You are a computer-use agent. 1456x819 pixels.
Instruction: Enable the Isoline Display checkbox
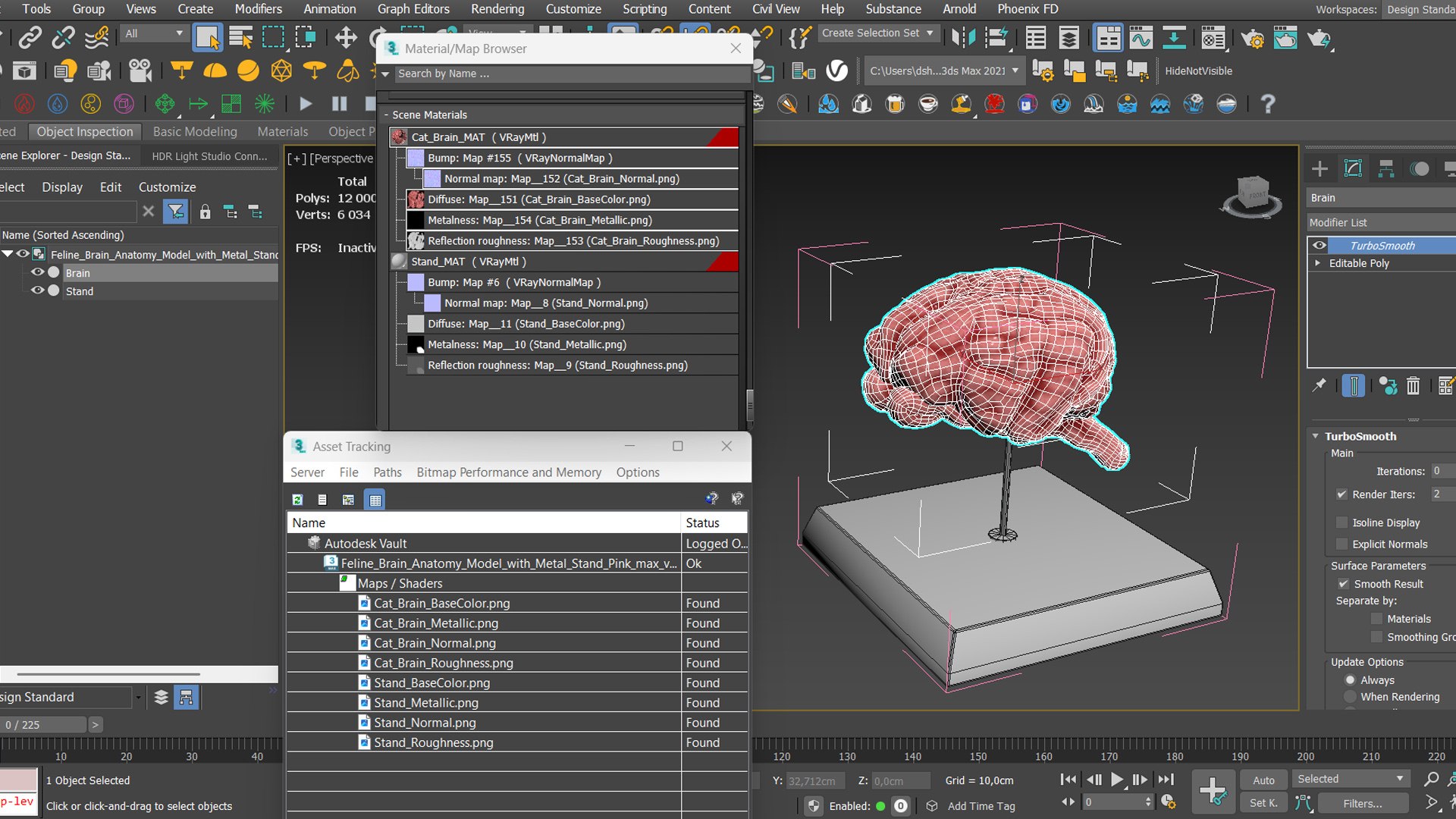(1342, 522)
